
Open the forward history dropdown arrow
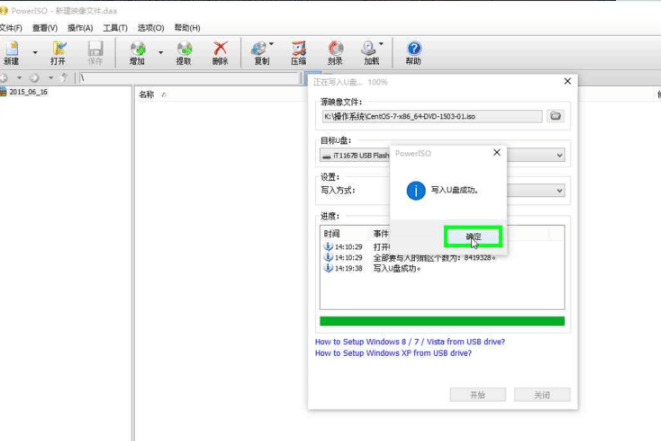pos(51,78)
